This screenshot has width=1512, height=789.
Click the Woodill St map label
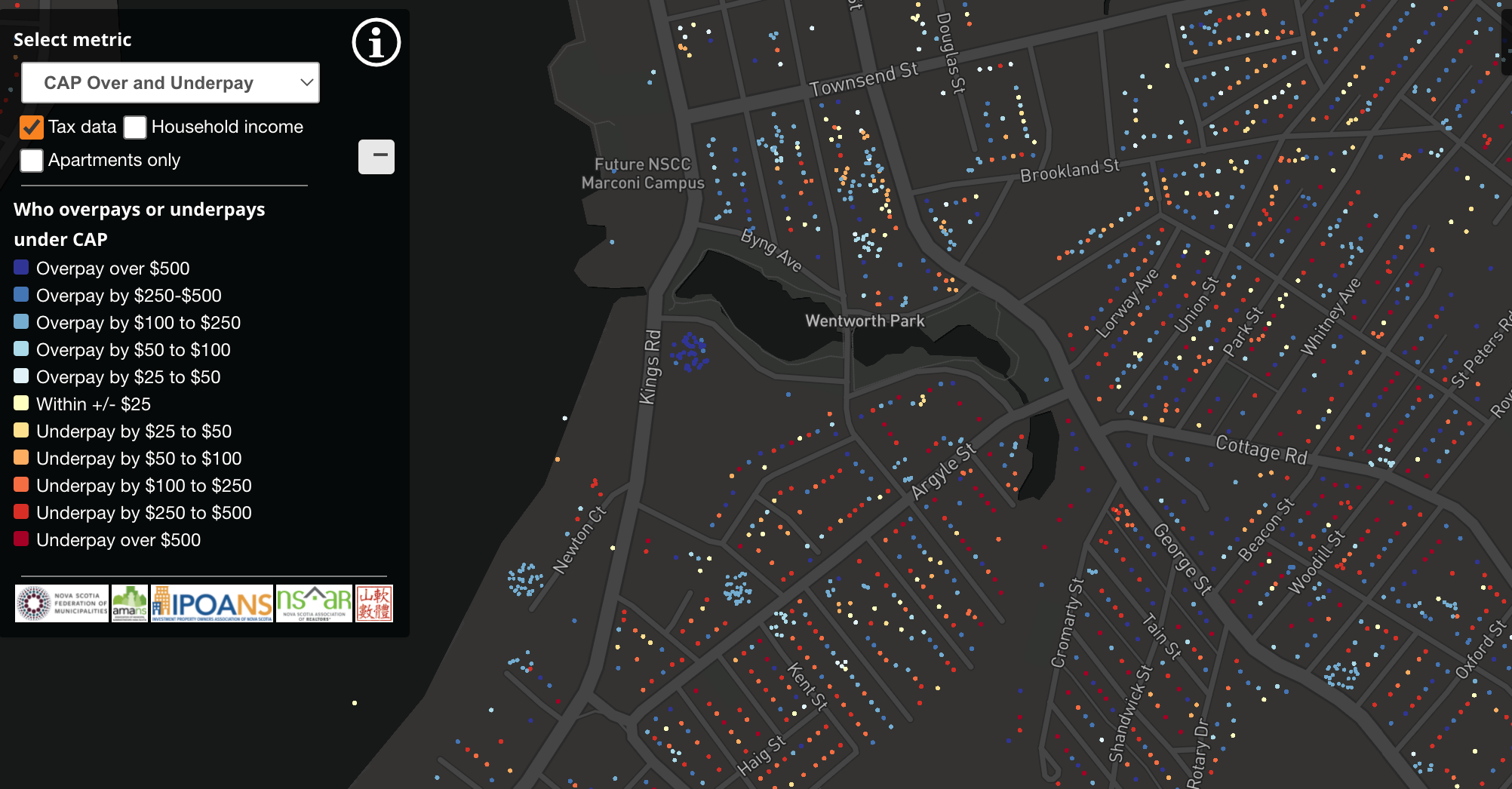pyautogui.click(x=1317, y=562)
